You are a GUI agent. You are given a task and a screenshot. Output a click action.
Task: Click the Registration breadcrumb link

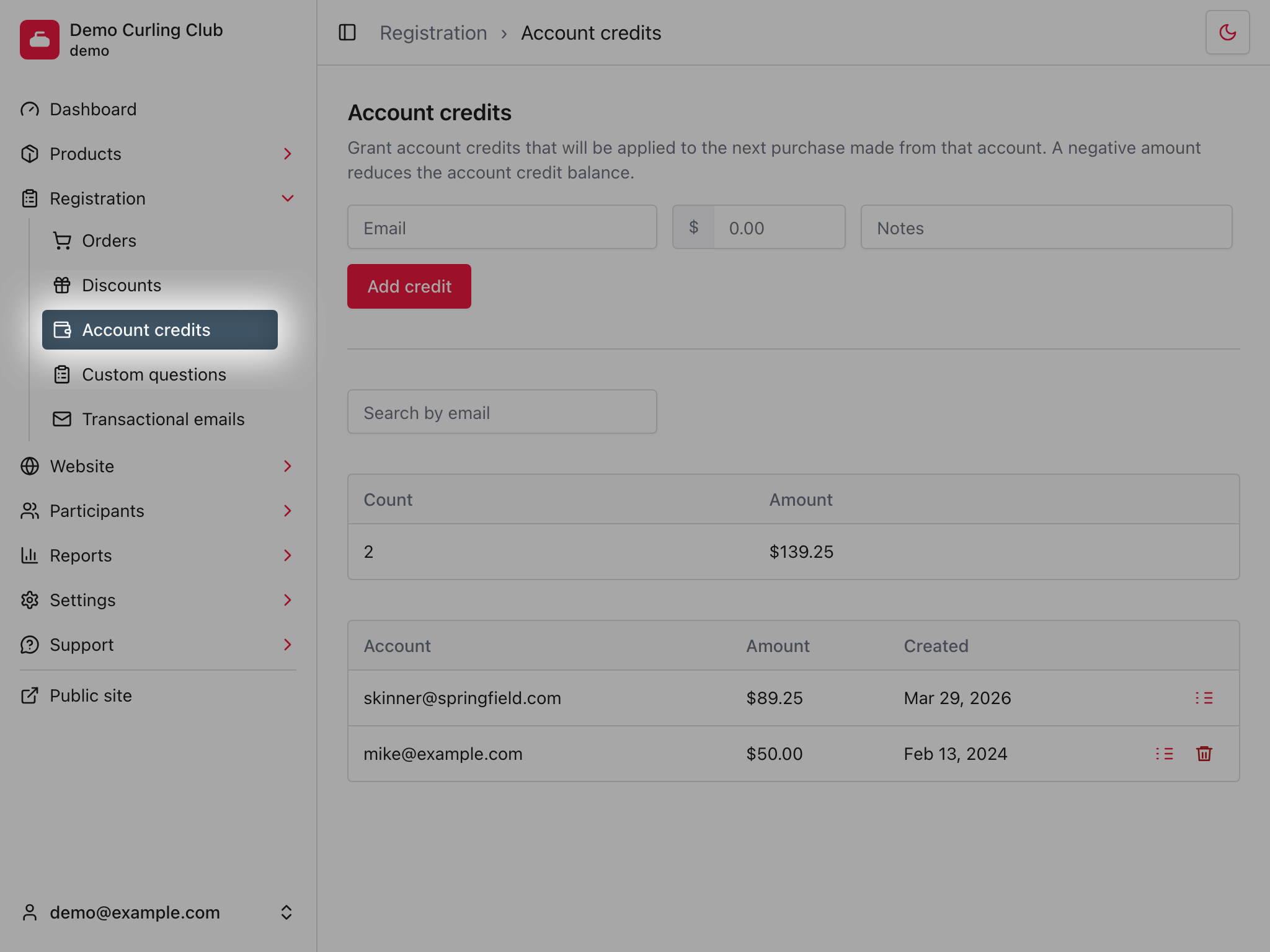point(433,33)
